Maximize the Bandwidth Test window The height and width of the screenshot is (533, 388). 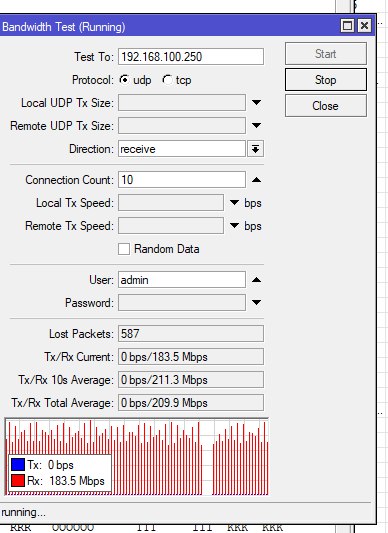(347, 25)
